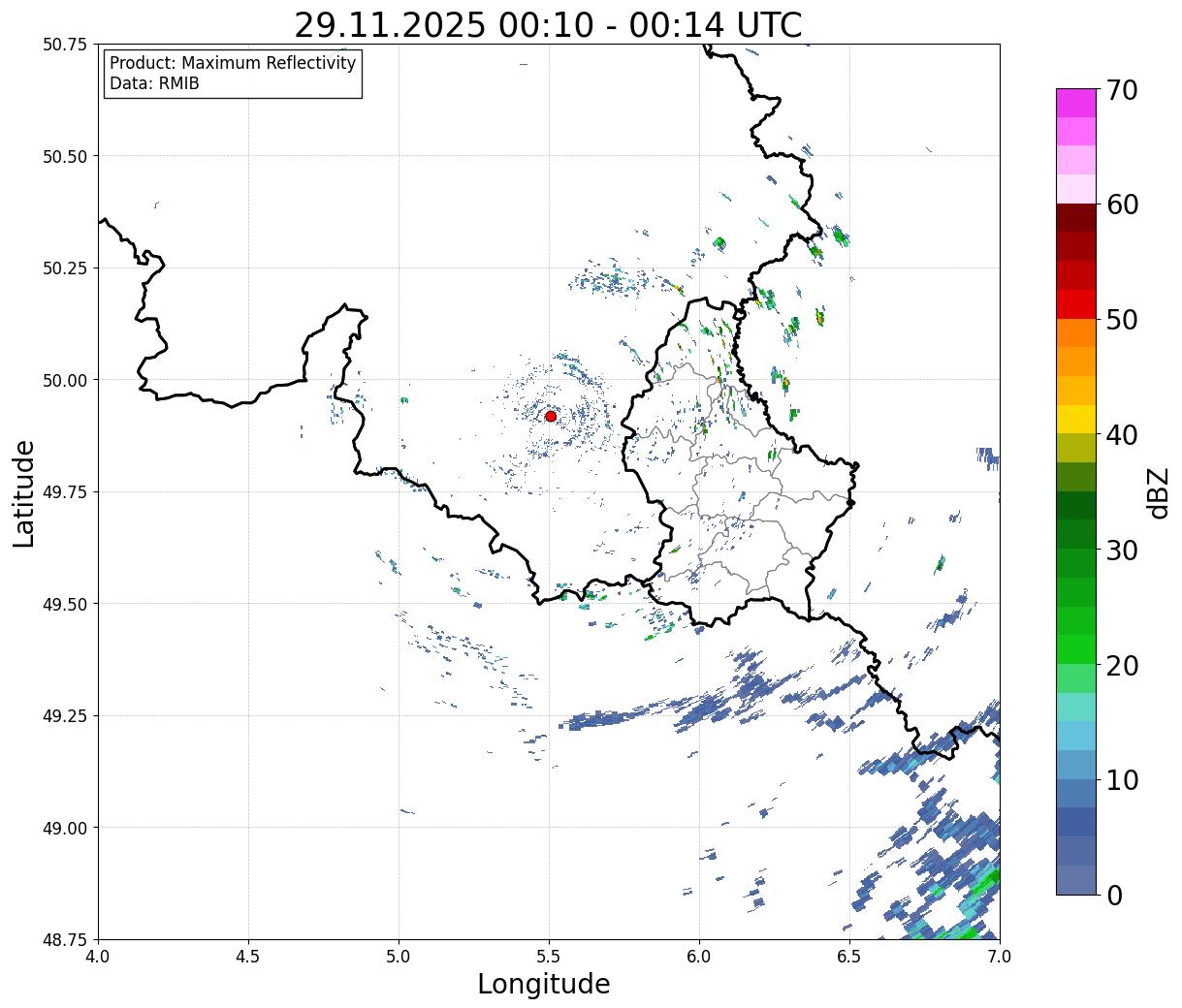Click the colorbar tick label 20
Image resolution: width=1182 pixels, height=1008 pixels.
(x=1121, y=666)
